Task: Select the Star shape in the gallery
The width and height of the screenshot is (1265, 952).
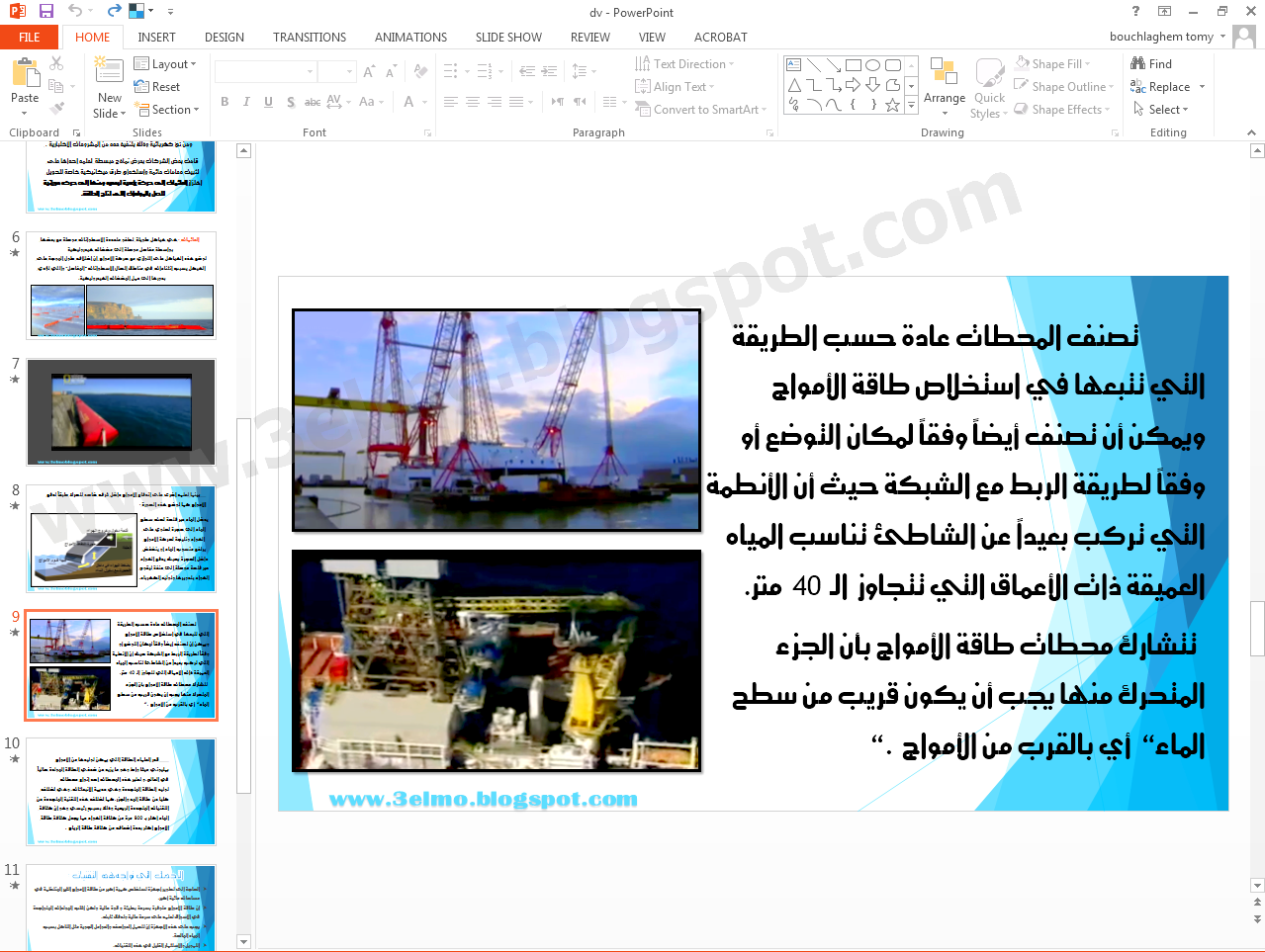Action: pyautogui.click(x=892, y=105)
